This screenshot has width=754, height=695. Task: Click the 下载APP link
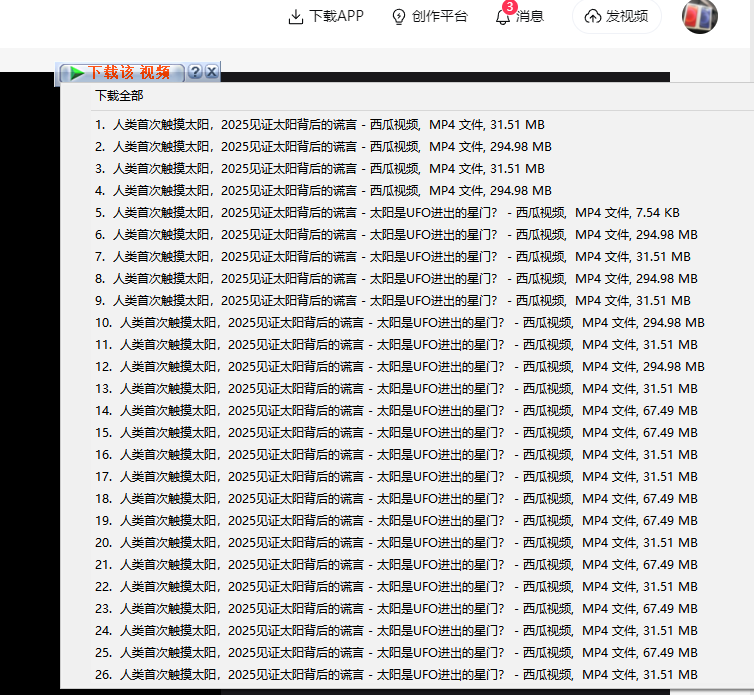click(337, 16)
